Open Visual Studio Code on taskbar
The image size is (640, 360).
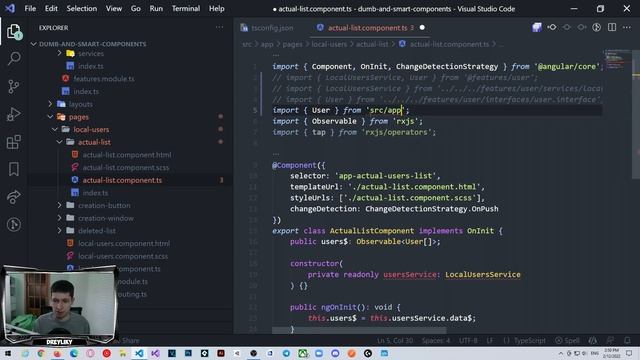pyautogui.click(x=139, y=353)
